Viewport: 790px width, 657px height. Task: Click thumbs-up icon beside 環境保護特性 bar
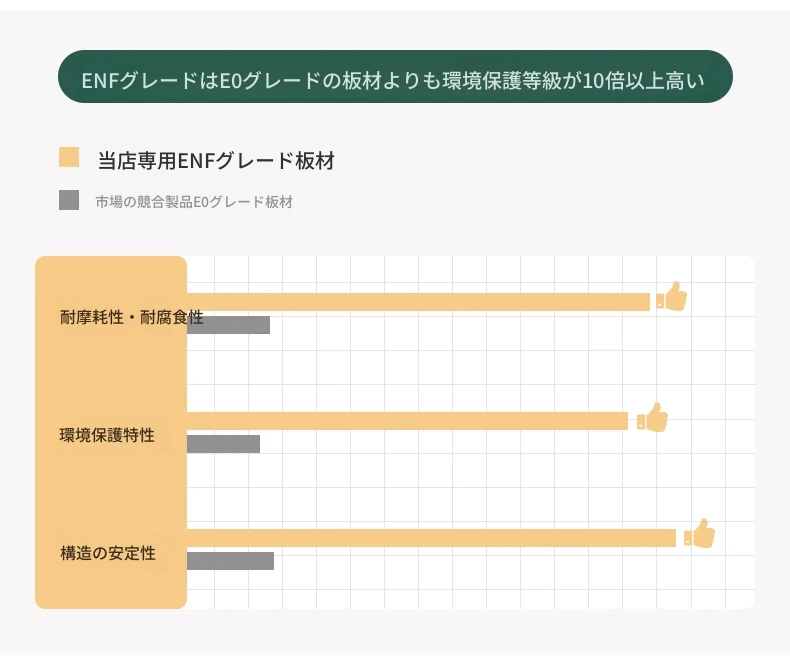pyautogui.click(x=653, y=417)
